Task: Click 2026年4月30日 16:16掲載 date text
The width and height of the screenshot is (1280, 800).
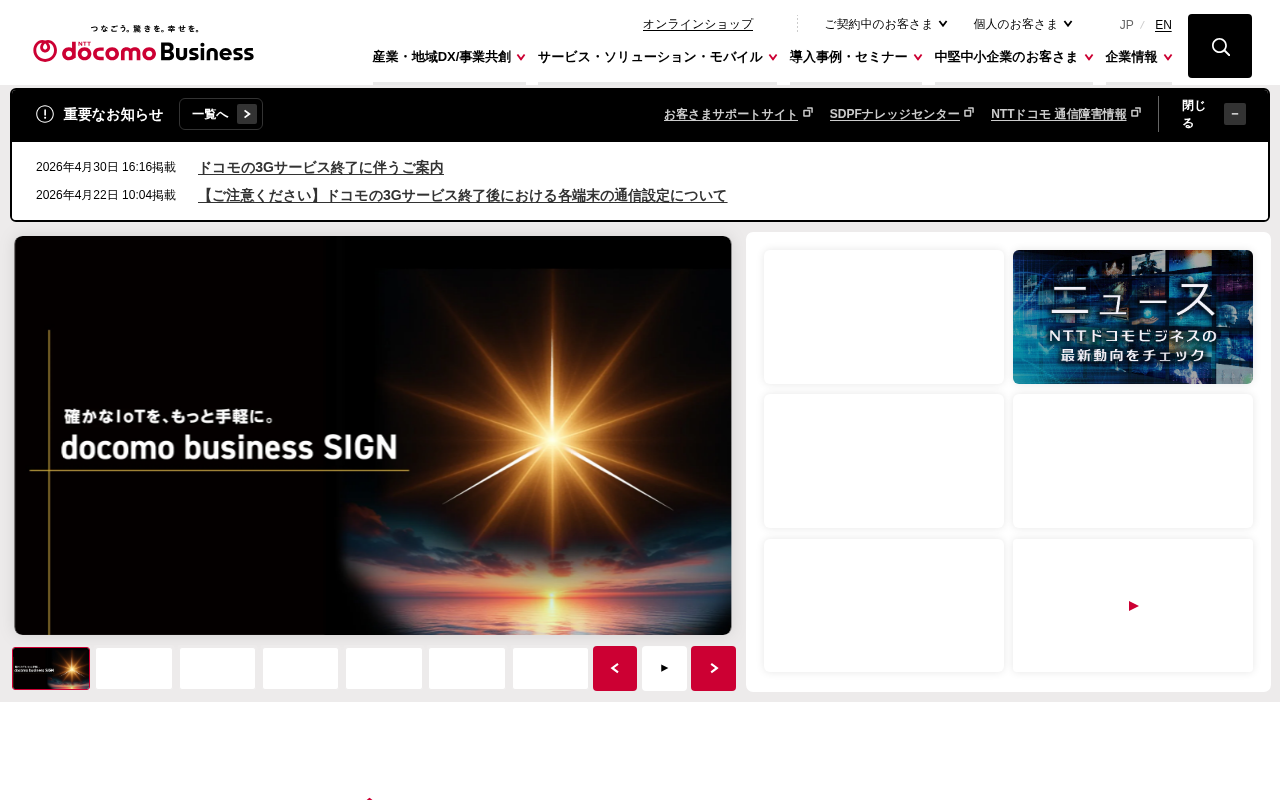Action: point(106,168)
